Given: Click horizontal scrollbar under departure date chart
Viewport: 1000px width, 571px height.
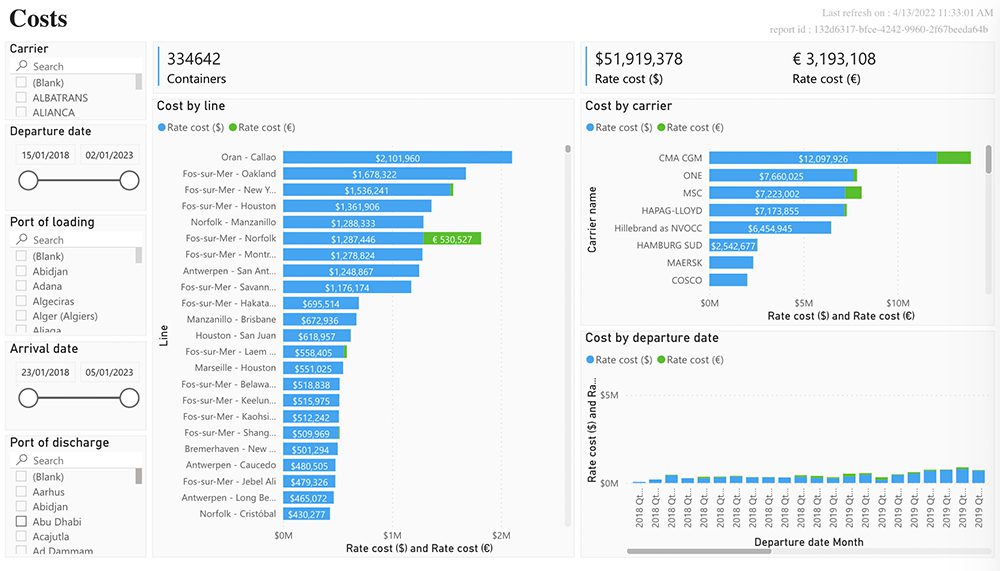Looking at the screenshot, I should (699, 551).
